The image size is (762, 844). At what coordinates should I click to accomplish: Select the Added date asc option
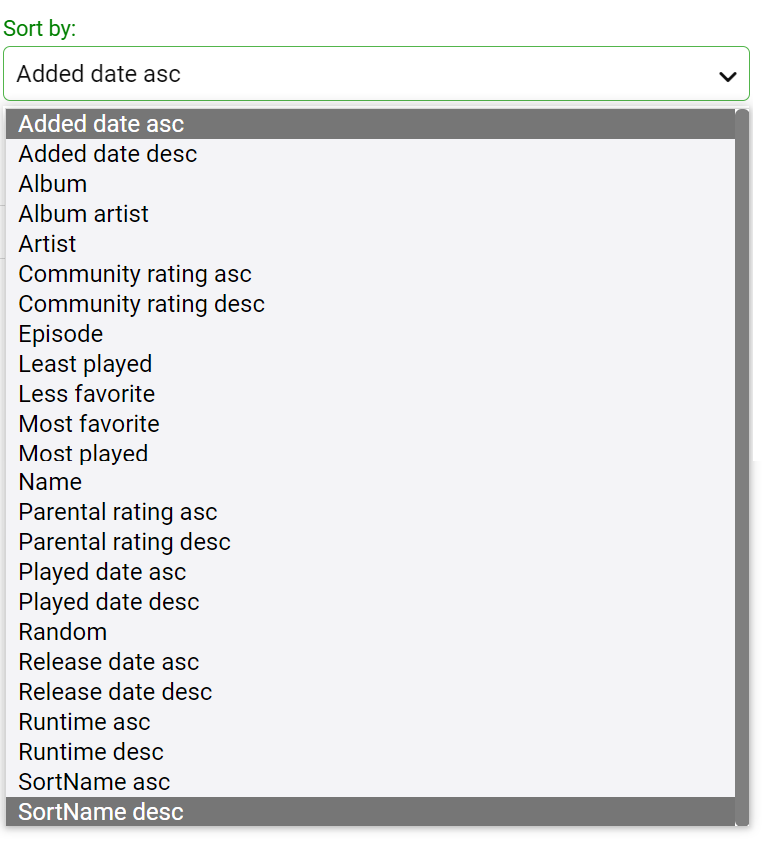101,124
